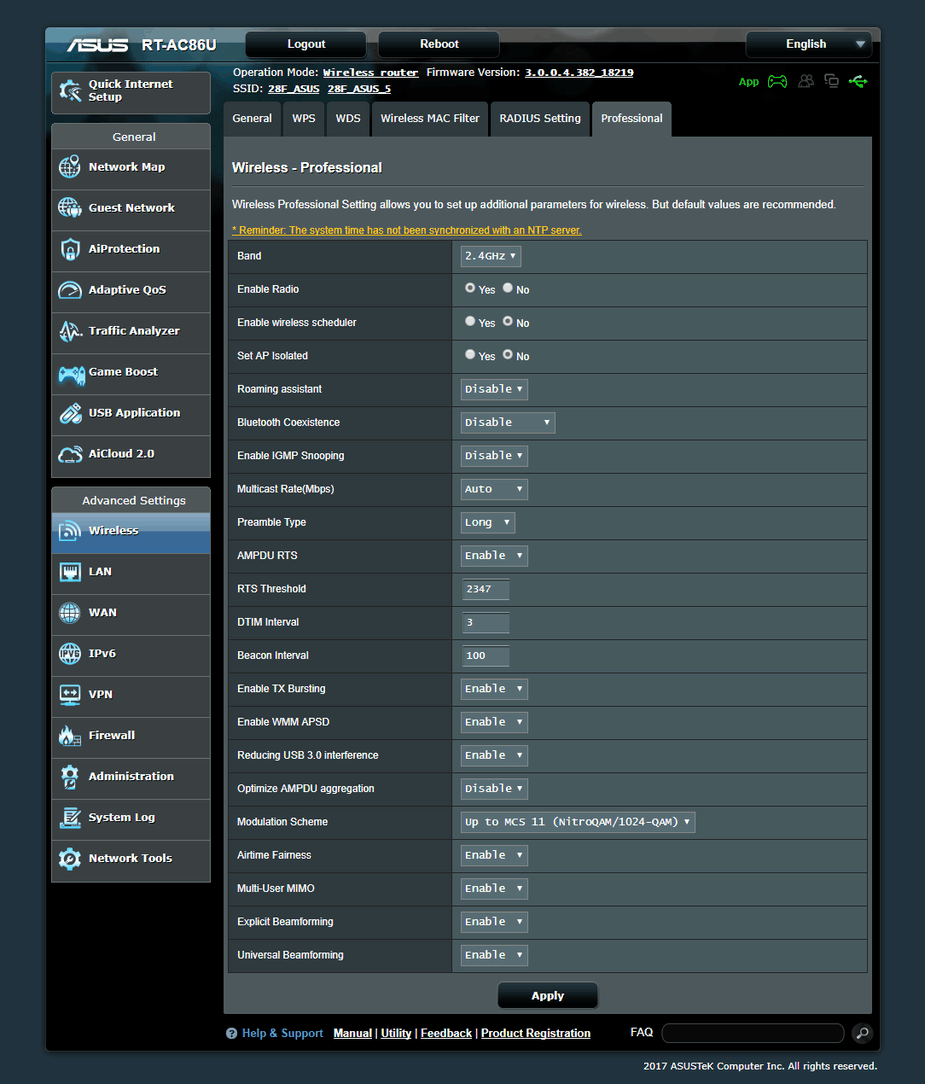Open Network Map globe icon

click(70, 167)
